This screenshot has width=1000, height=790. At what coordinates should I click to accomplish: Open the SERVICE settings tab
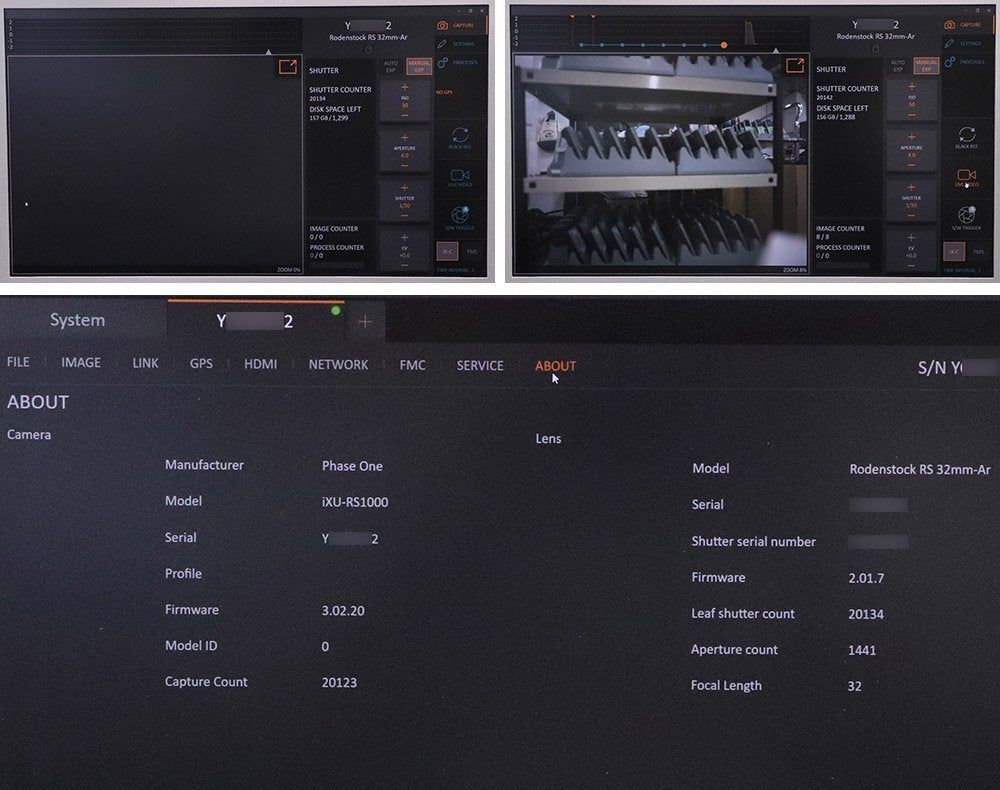pyautogui.click(x=480, y=366)
